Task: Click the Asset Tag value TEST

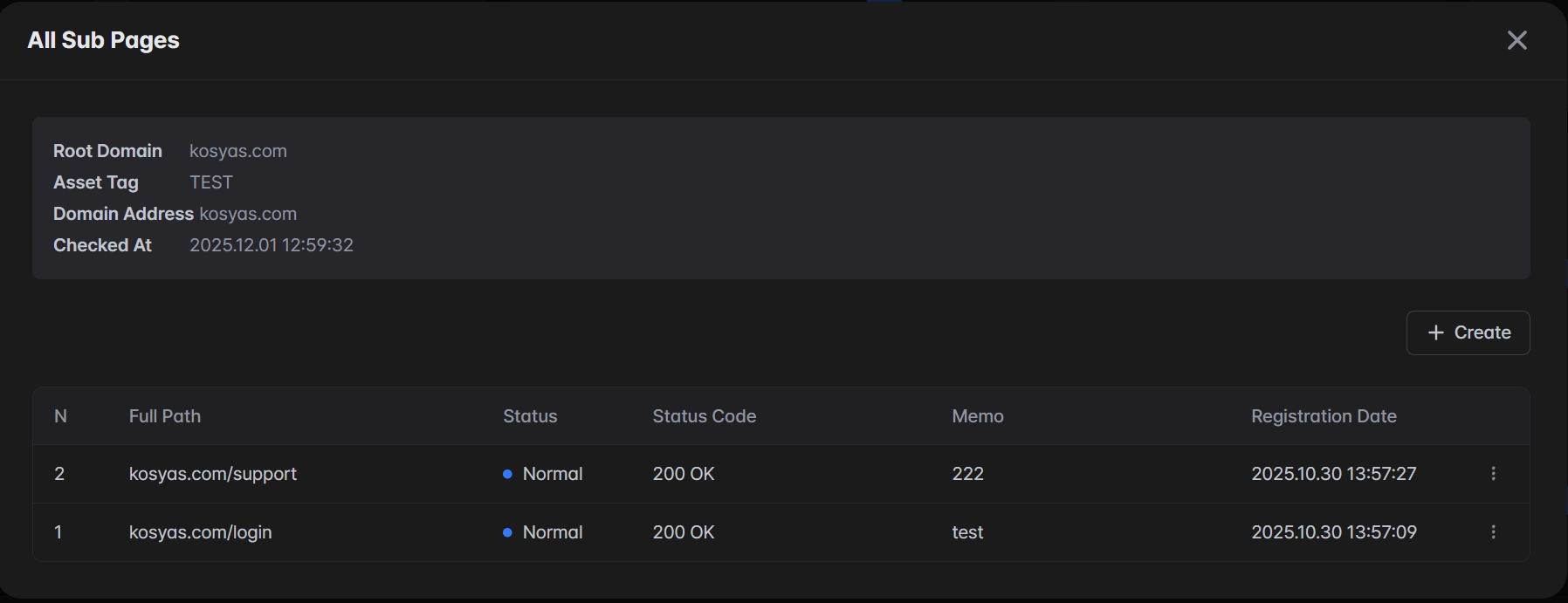Action: point(211,182)
